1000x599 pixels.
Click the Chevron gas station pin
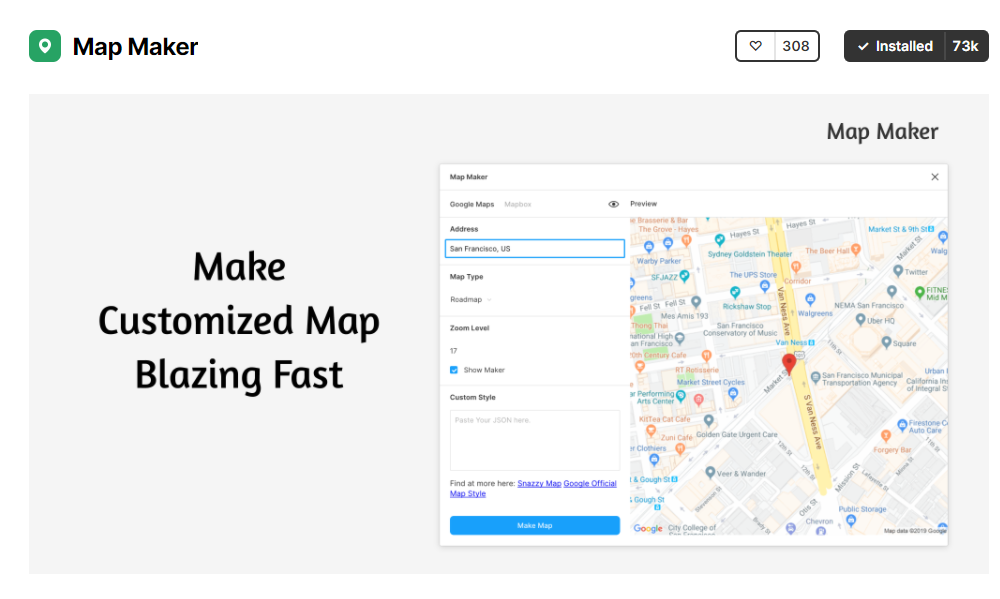(x=821, y=531)
